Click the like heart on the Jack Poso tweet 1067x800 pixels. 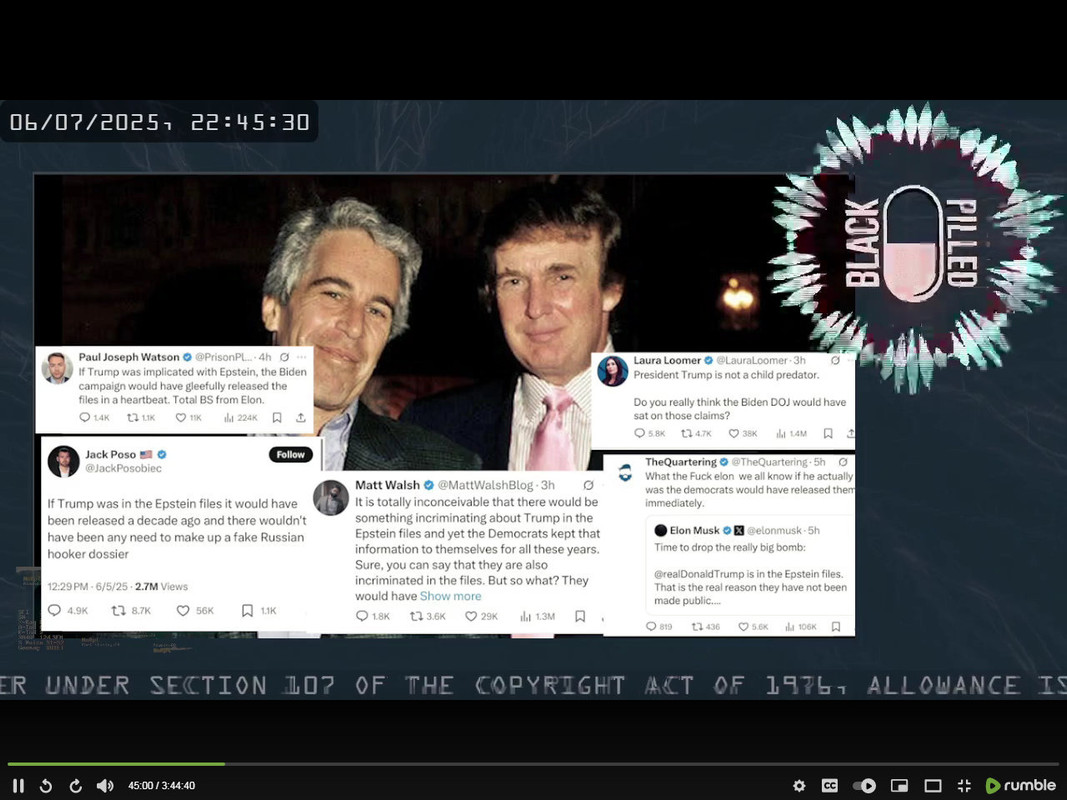(182, 611)
